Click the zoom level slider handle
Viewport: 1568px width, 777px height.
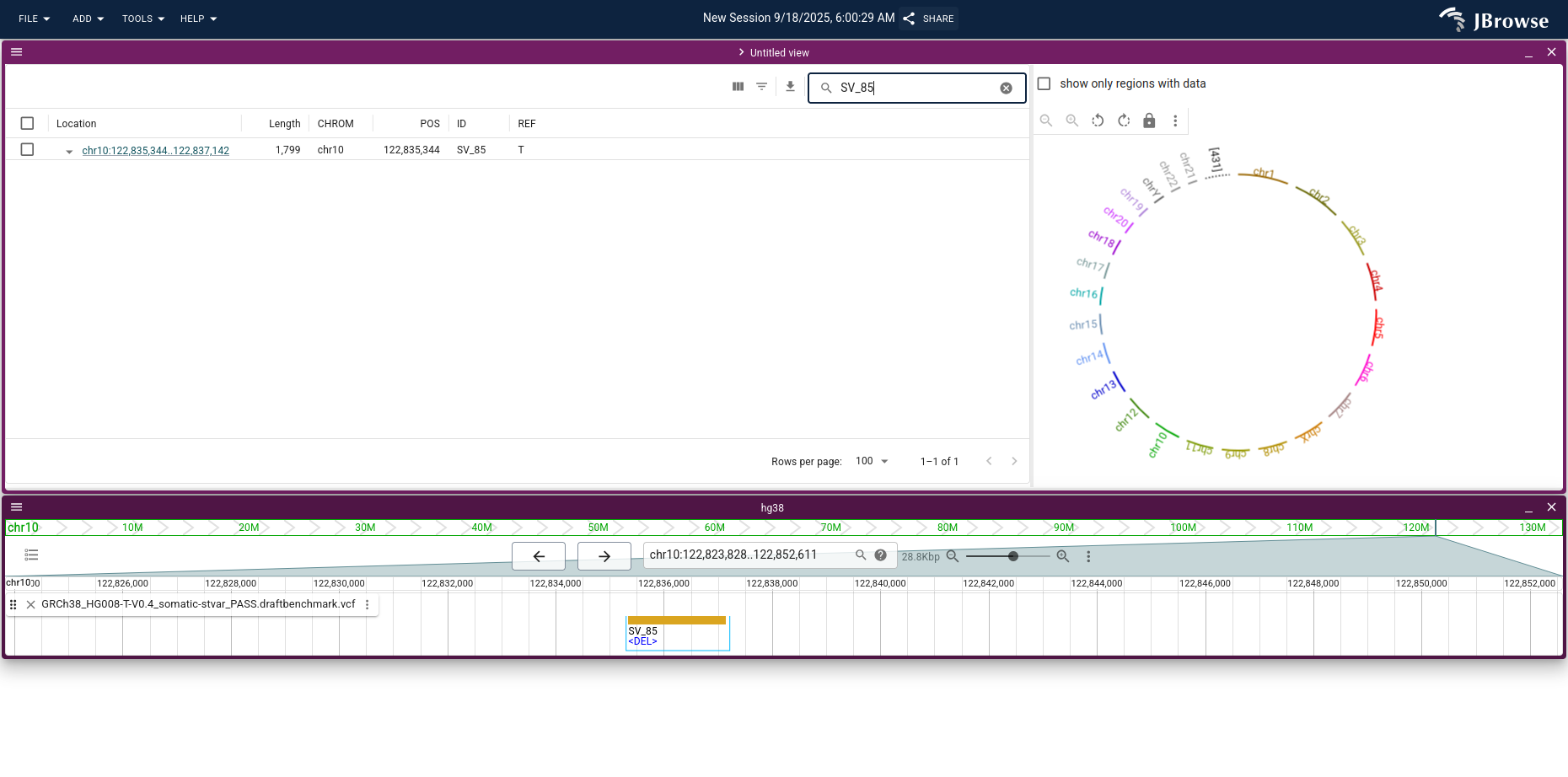pos(1013,556)
